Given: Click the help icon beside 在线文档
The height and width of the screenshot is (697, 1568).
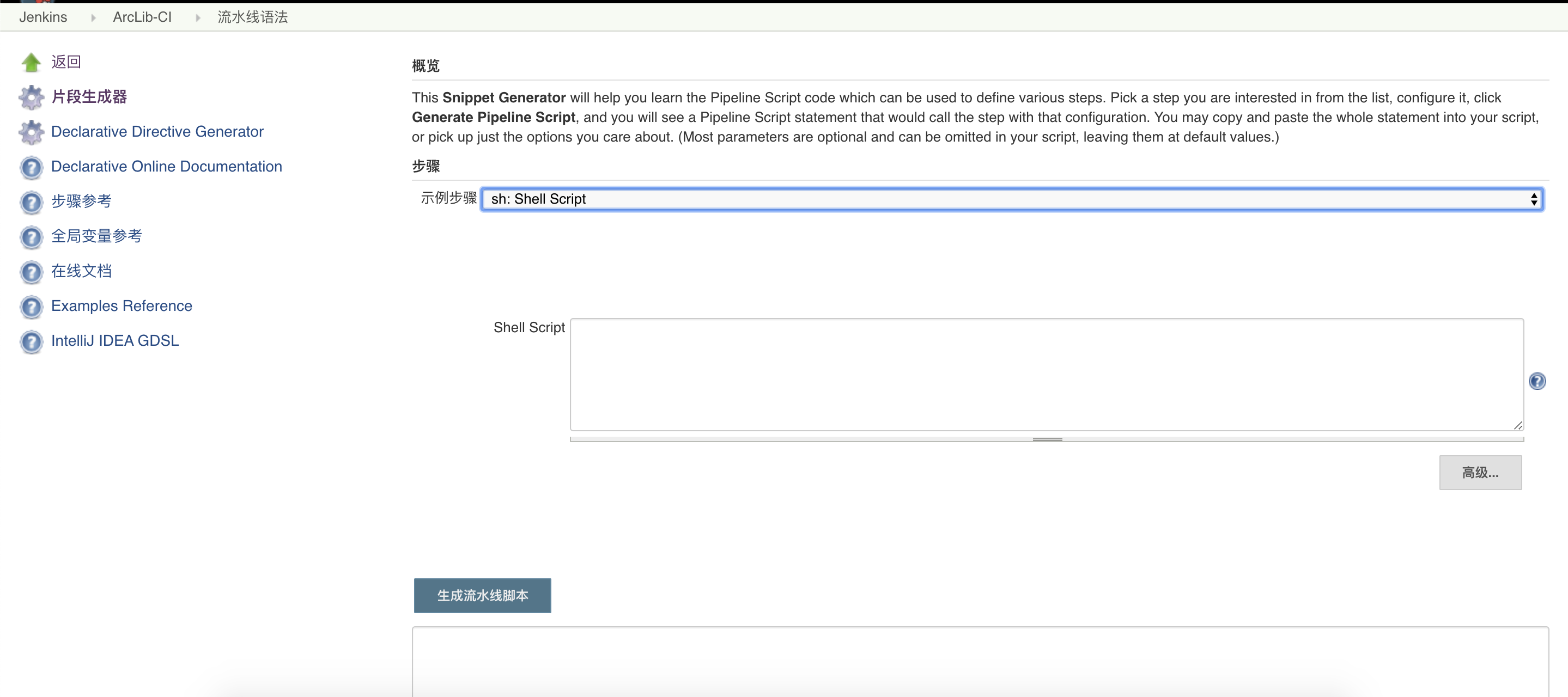Looking at the screenshot, I should pos(31,272).
